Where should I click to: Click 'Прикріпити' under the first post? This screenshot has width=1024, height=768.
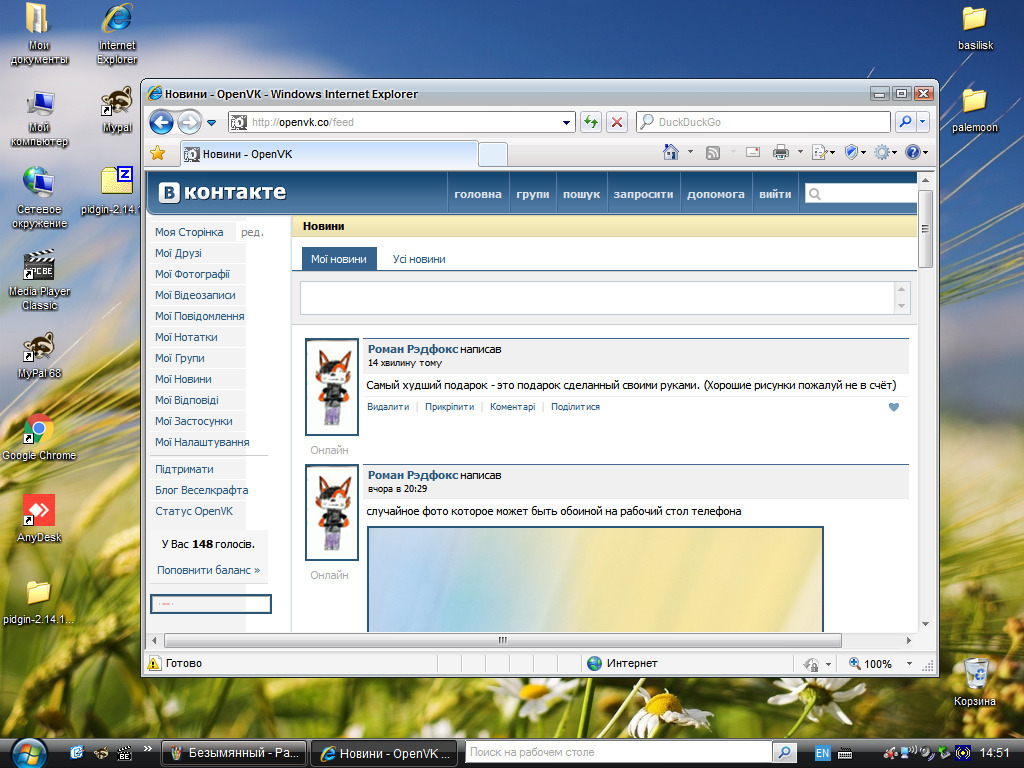[449, 406]
